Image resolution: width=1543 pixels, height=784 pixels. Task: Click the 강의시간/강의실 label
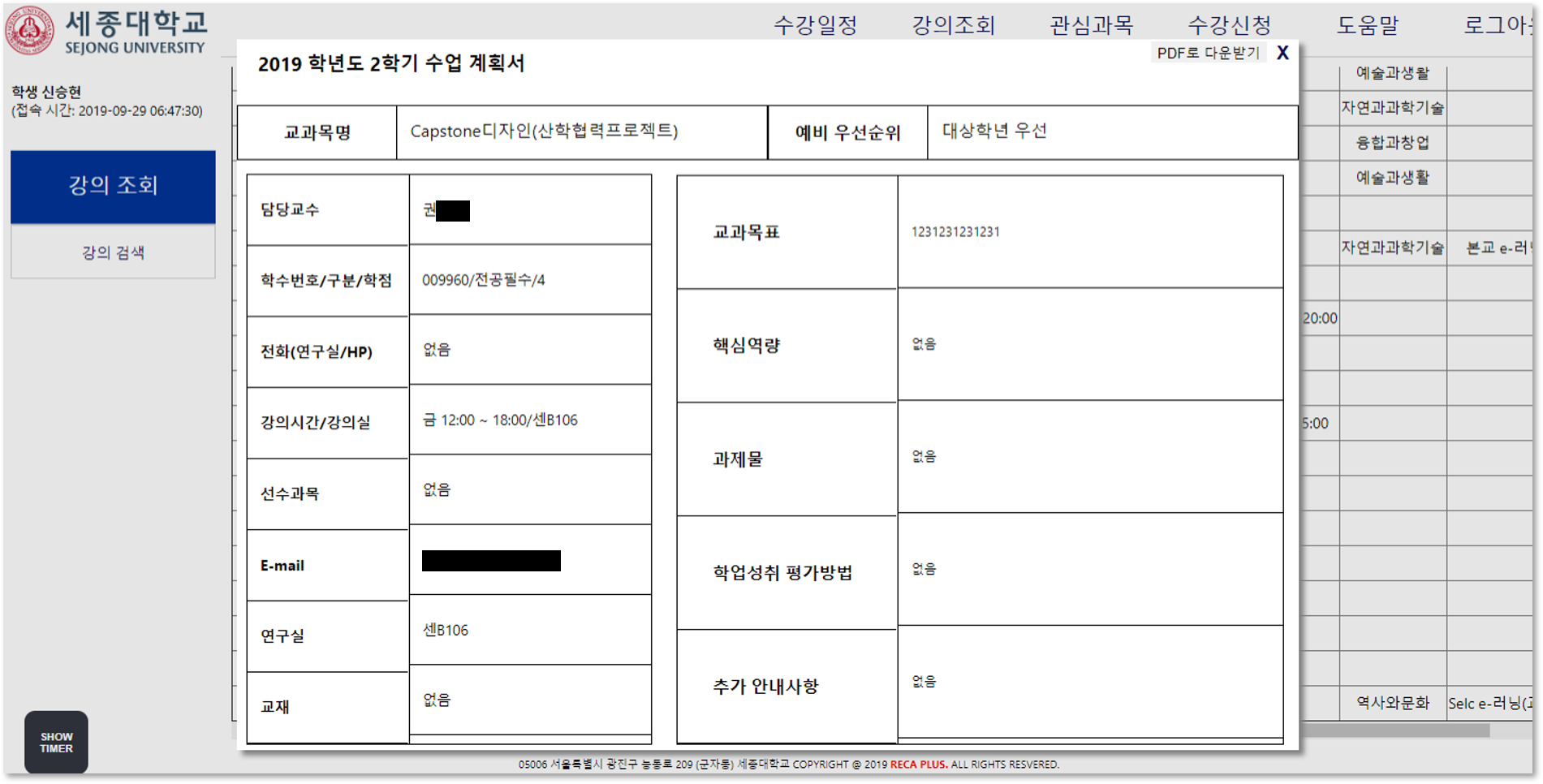tap(316, 422)
